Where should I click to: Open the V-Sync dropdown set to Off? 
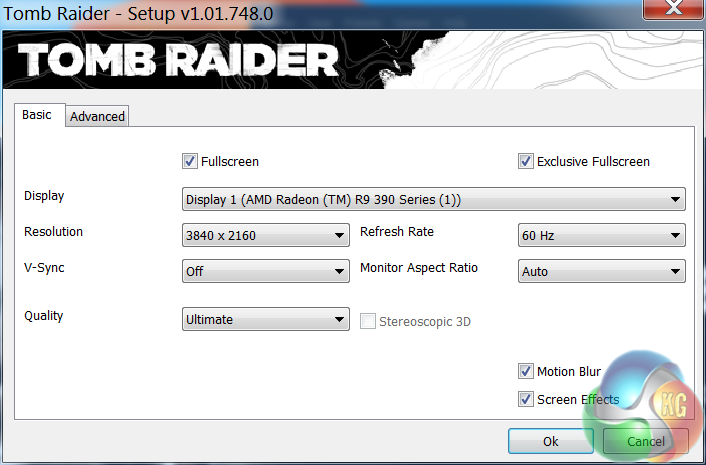(266, 271)
